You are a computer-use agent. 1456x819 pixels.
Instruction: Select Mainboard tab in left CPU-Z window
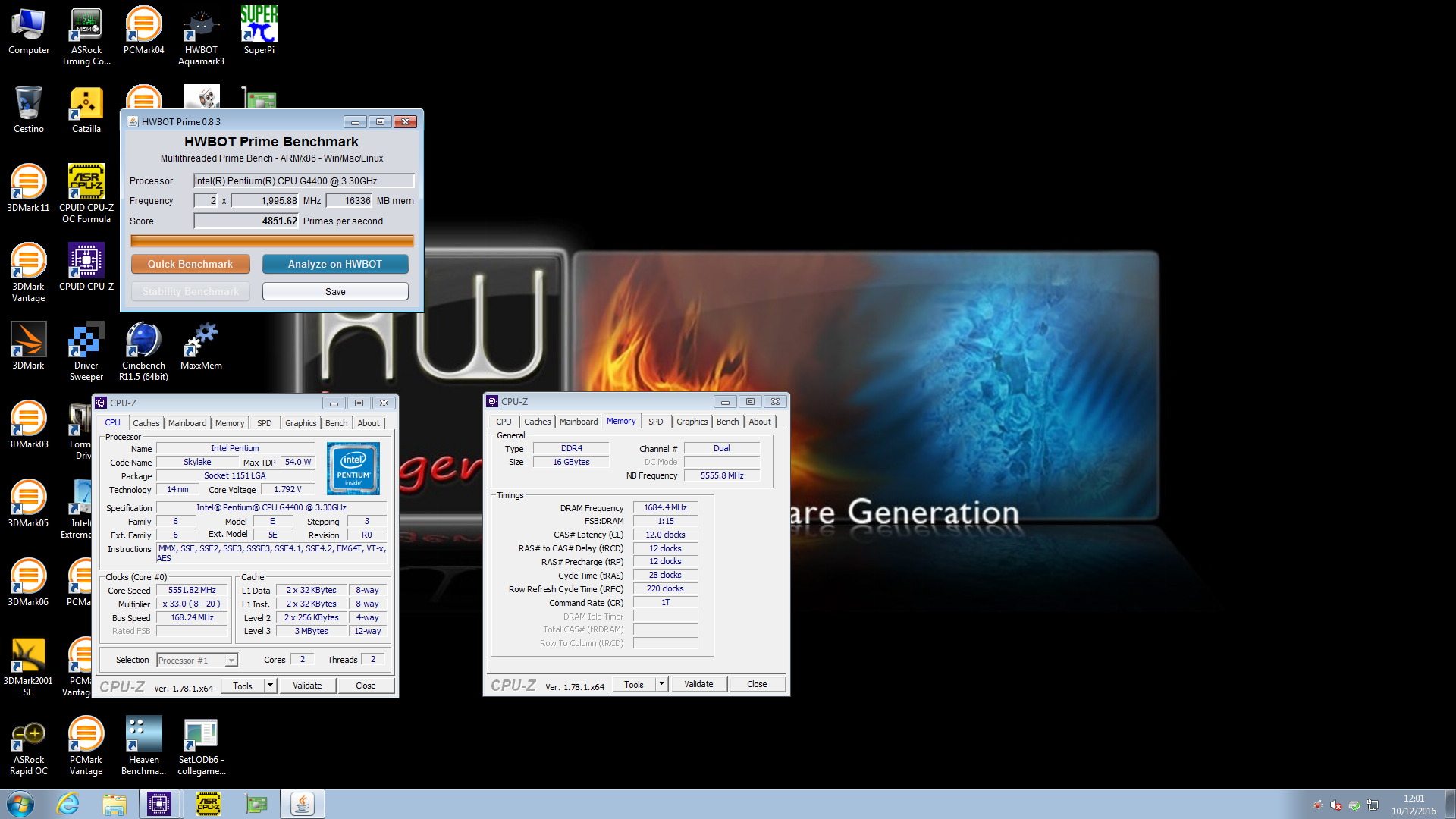(187, 423)
